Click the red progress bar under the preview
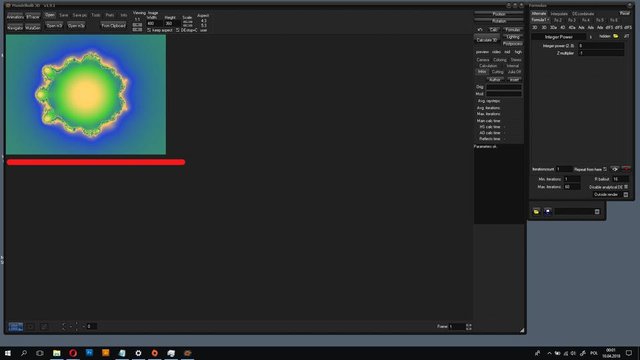Viewport: 640px width, 360px height. click(x=96, y=162)
